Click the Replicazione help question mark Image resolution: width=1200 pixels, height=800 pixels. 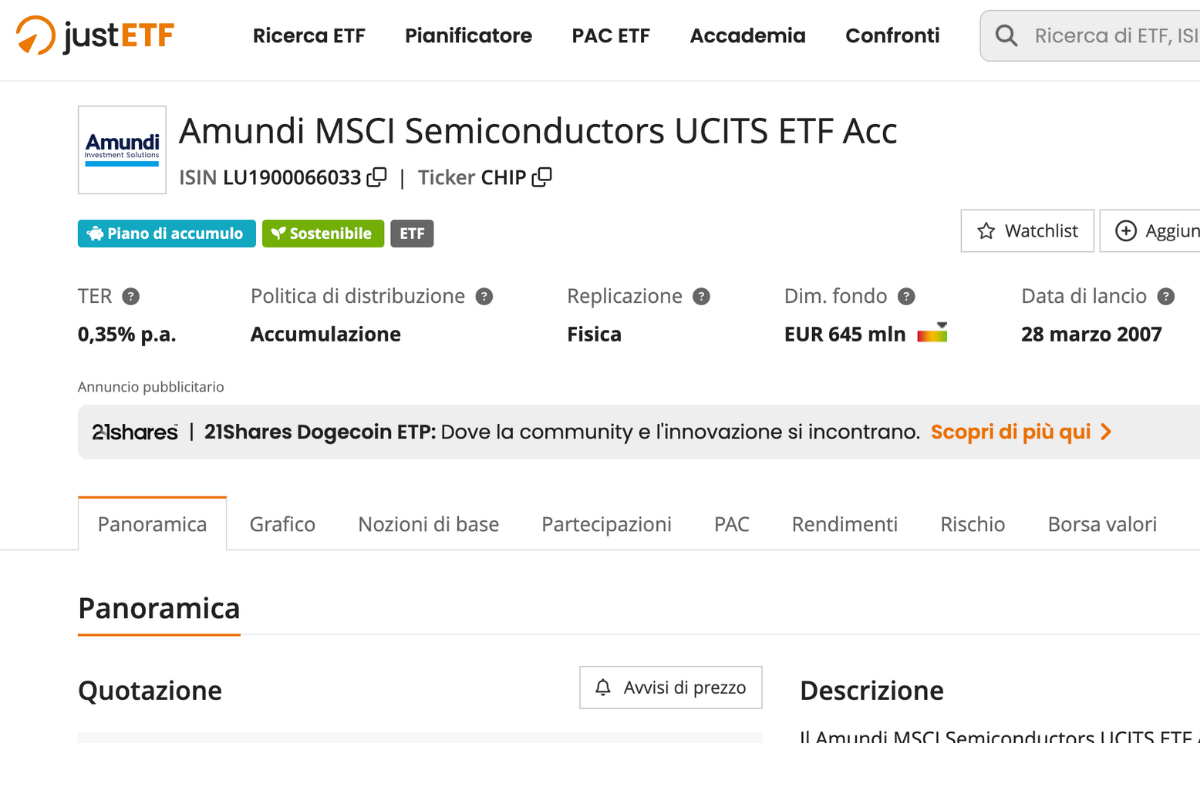pos(702,296)
